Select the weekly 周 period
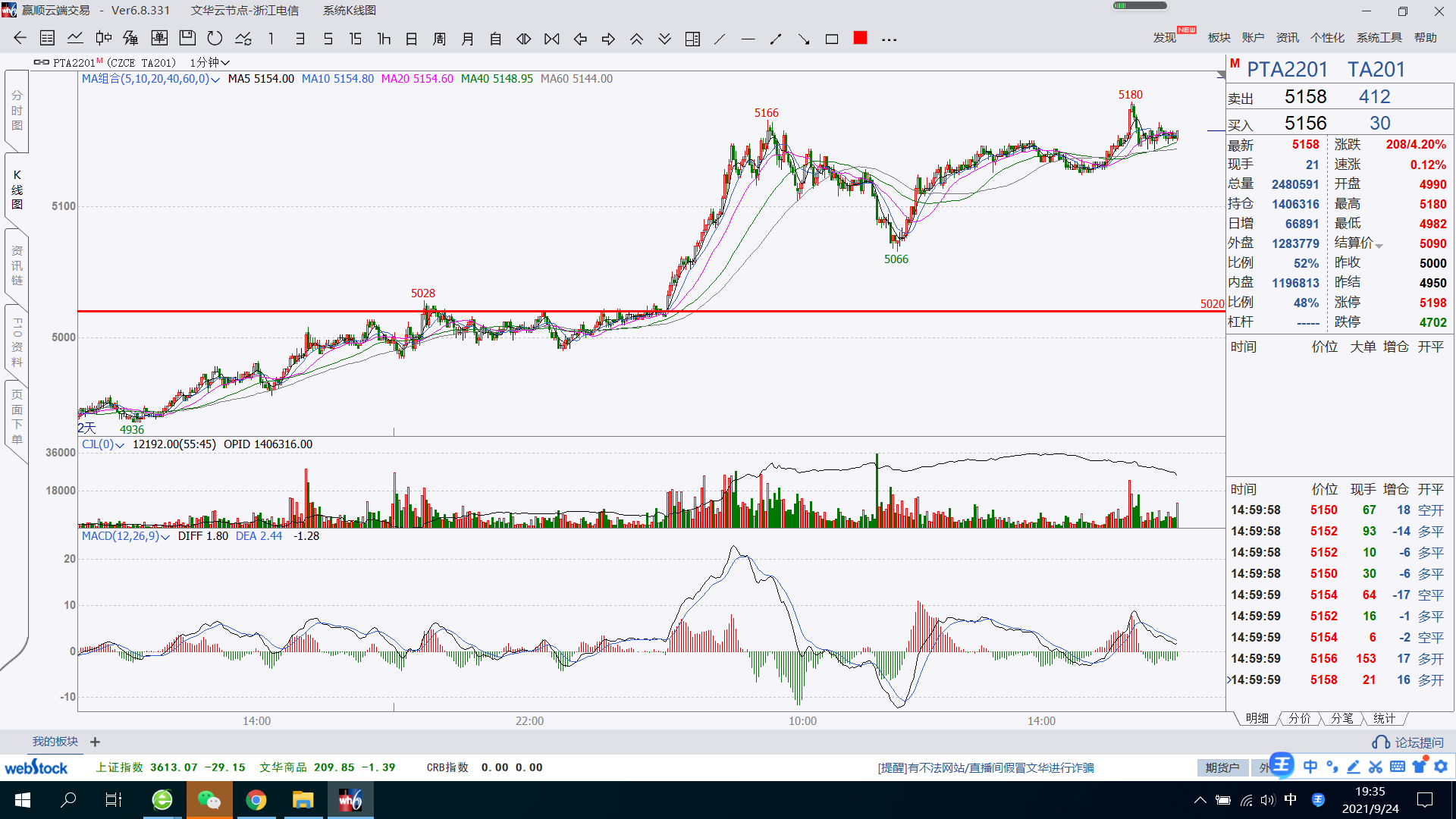The image size is (1456, 819). (439, 39)
